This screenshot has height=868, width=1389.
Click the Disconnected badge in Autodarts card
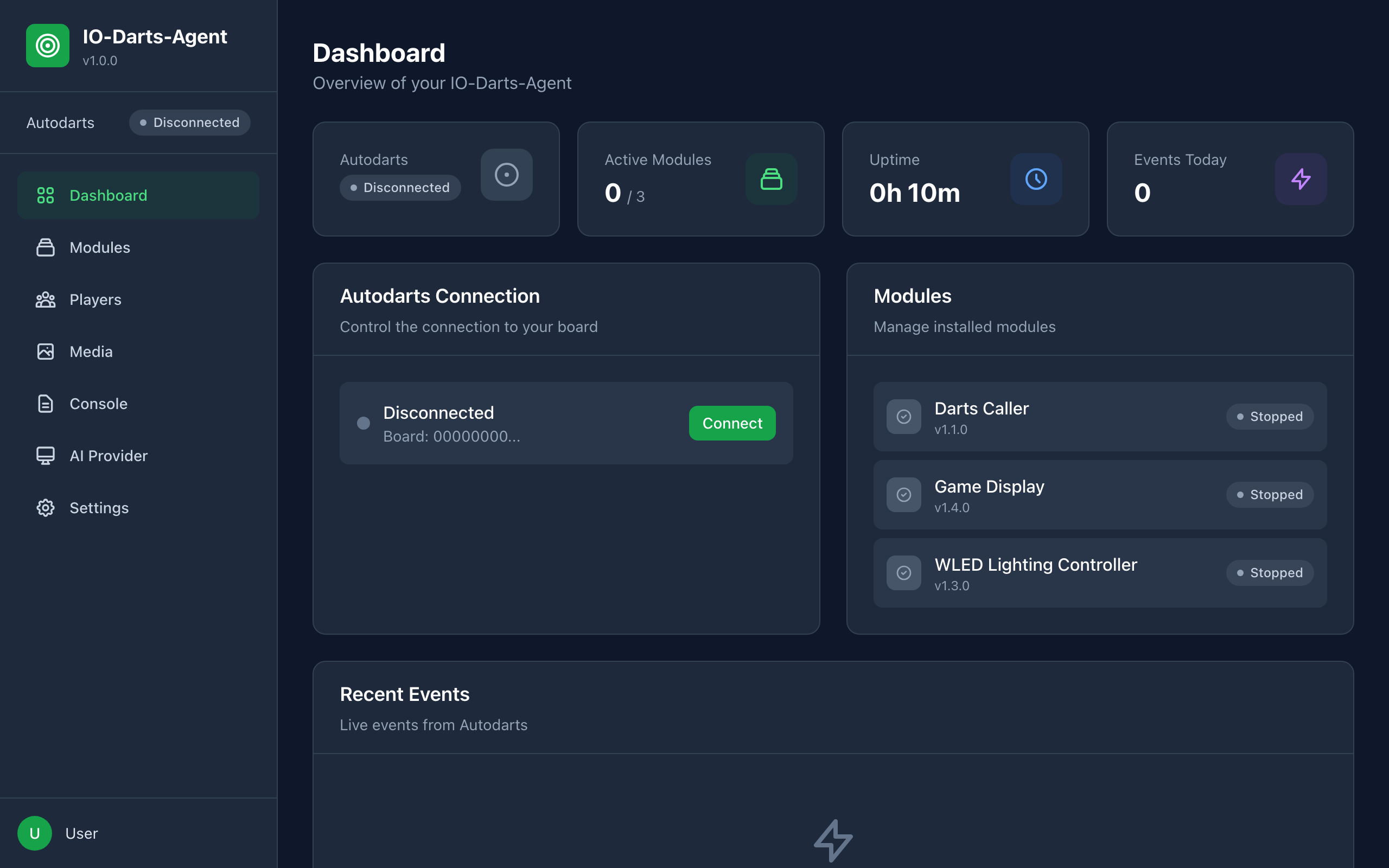tap(400, 188)
